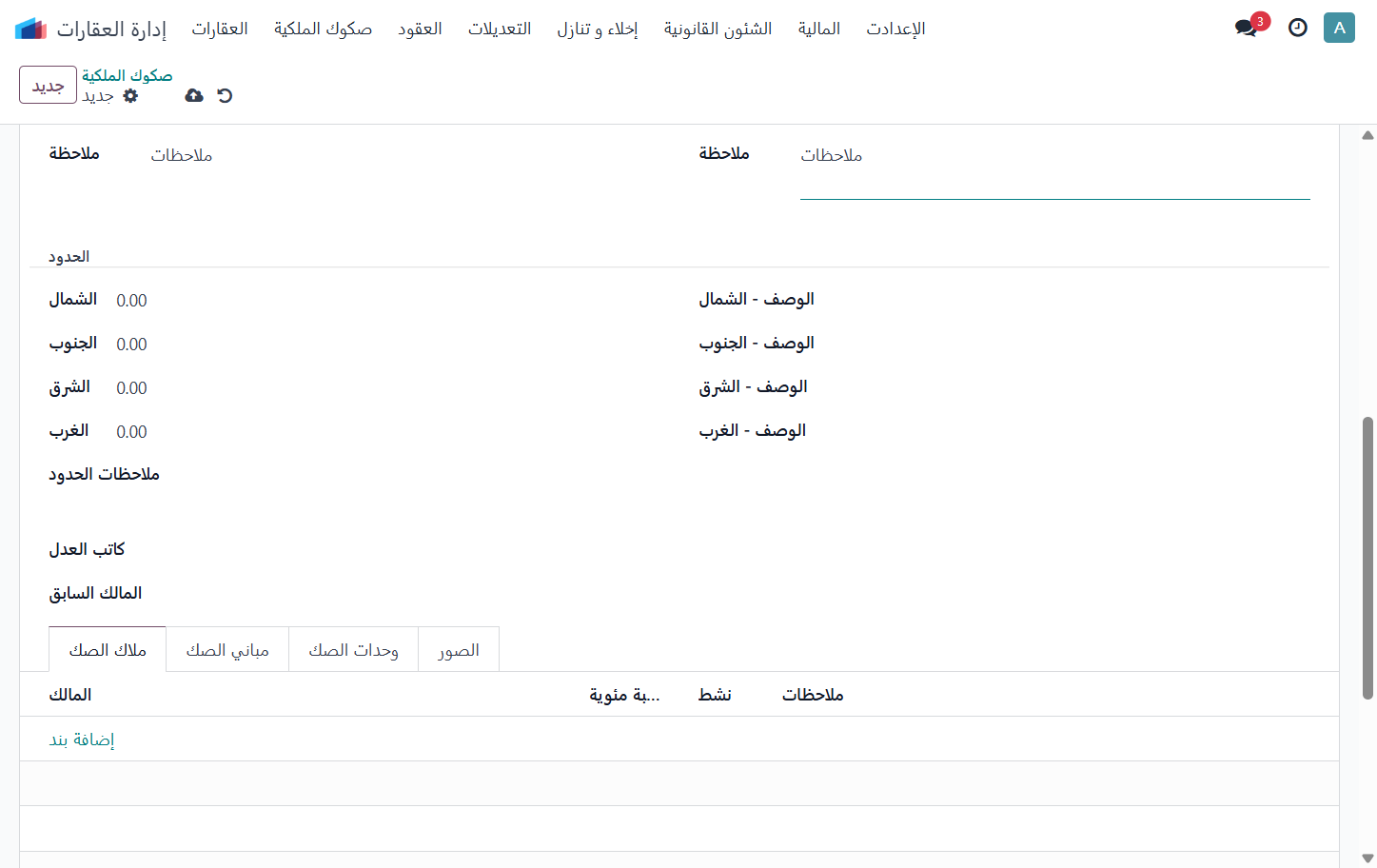Switch to the وحدات الصك tab

(x=353, y=650)
